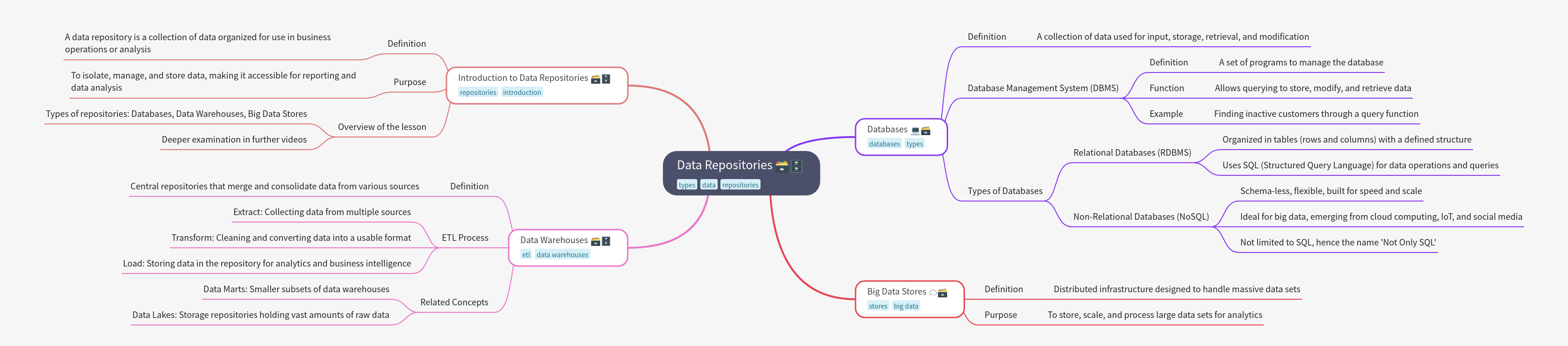Select the Data Warehouses node

point(568,248)
